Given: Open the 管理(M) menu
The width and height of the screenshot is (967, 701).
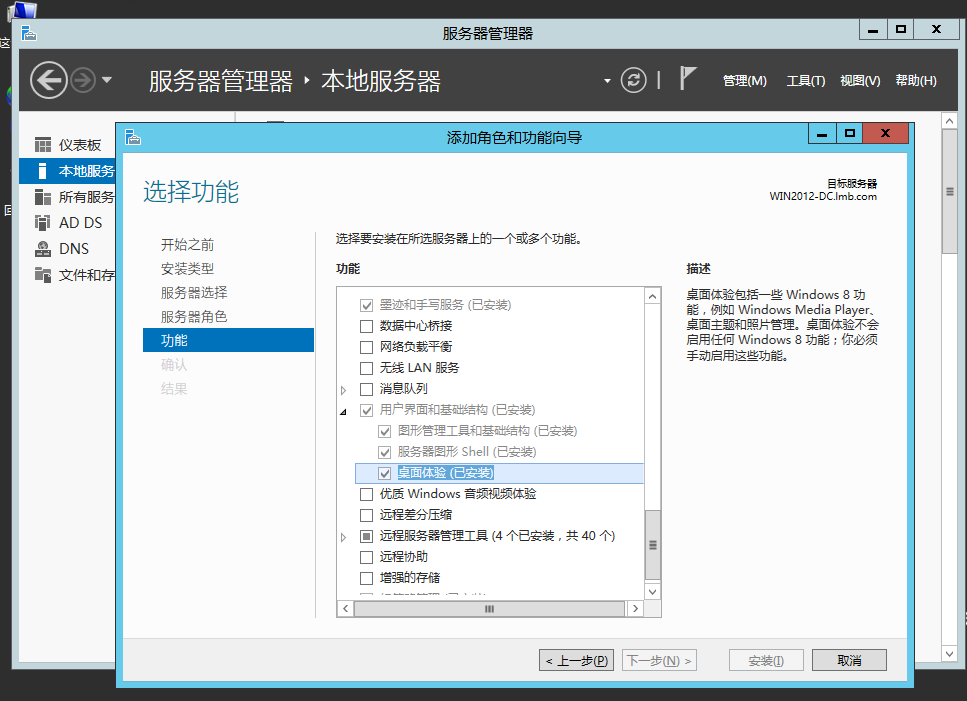Looking at the screenshot, I should [744, 81].
